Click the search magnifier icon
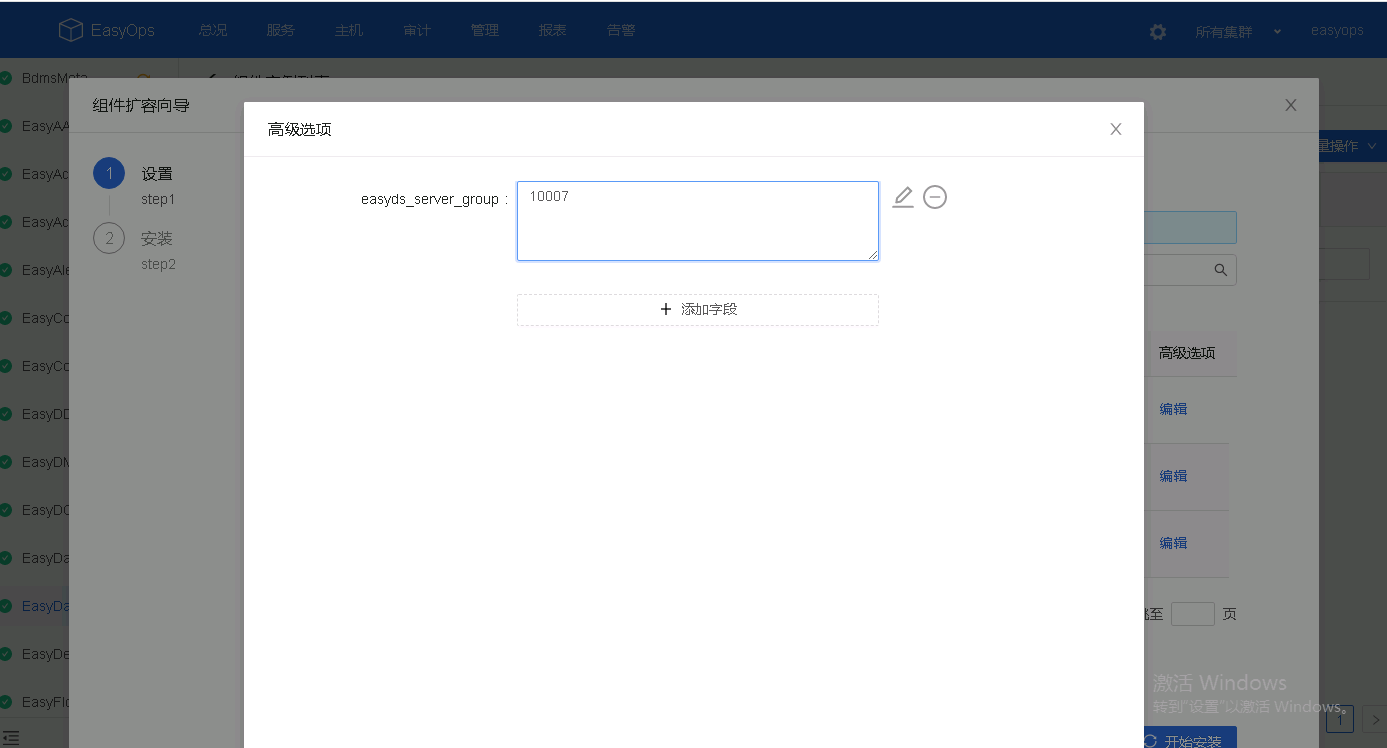 click(1220, 270)
